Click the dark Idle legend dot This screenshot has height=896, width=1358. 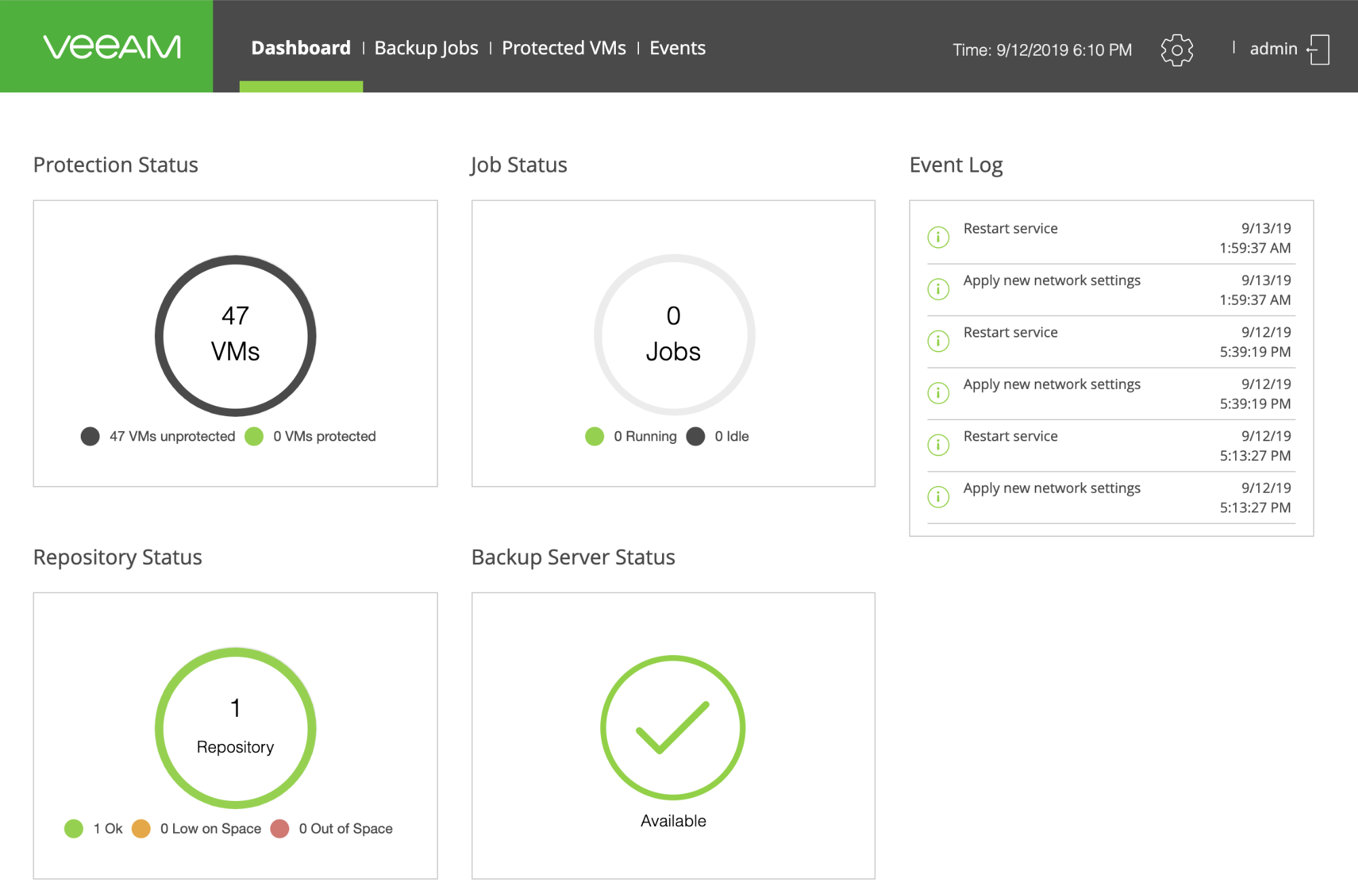pos(695,436)
